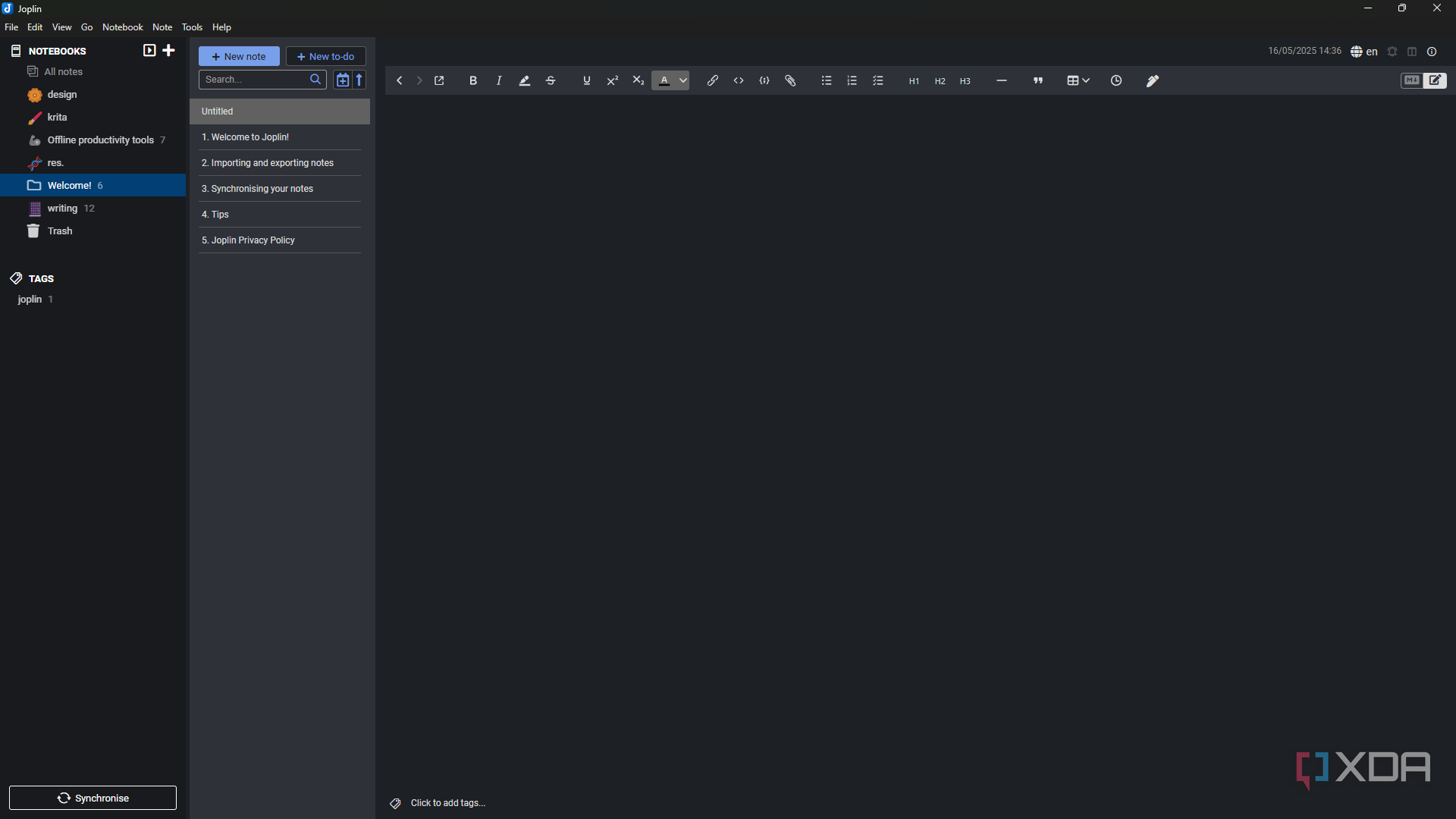Insert inline code
The width and height of the screenshot is (1456, 819).
click(739, 80)
